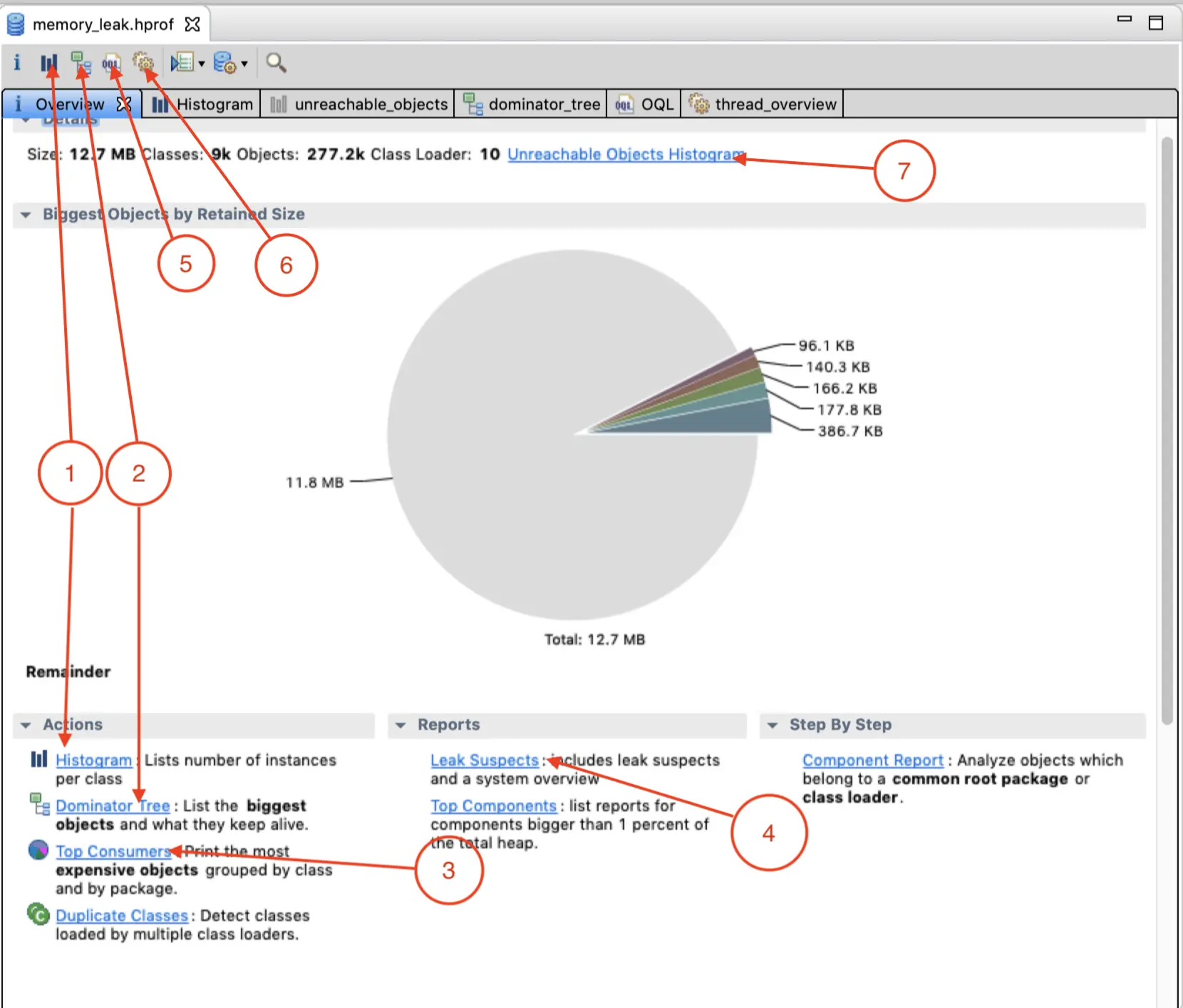Collapse the Reports section
The width and height of the screenshot is (1183, 1008).
pyautogui.click(x=401, y=725)
